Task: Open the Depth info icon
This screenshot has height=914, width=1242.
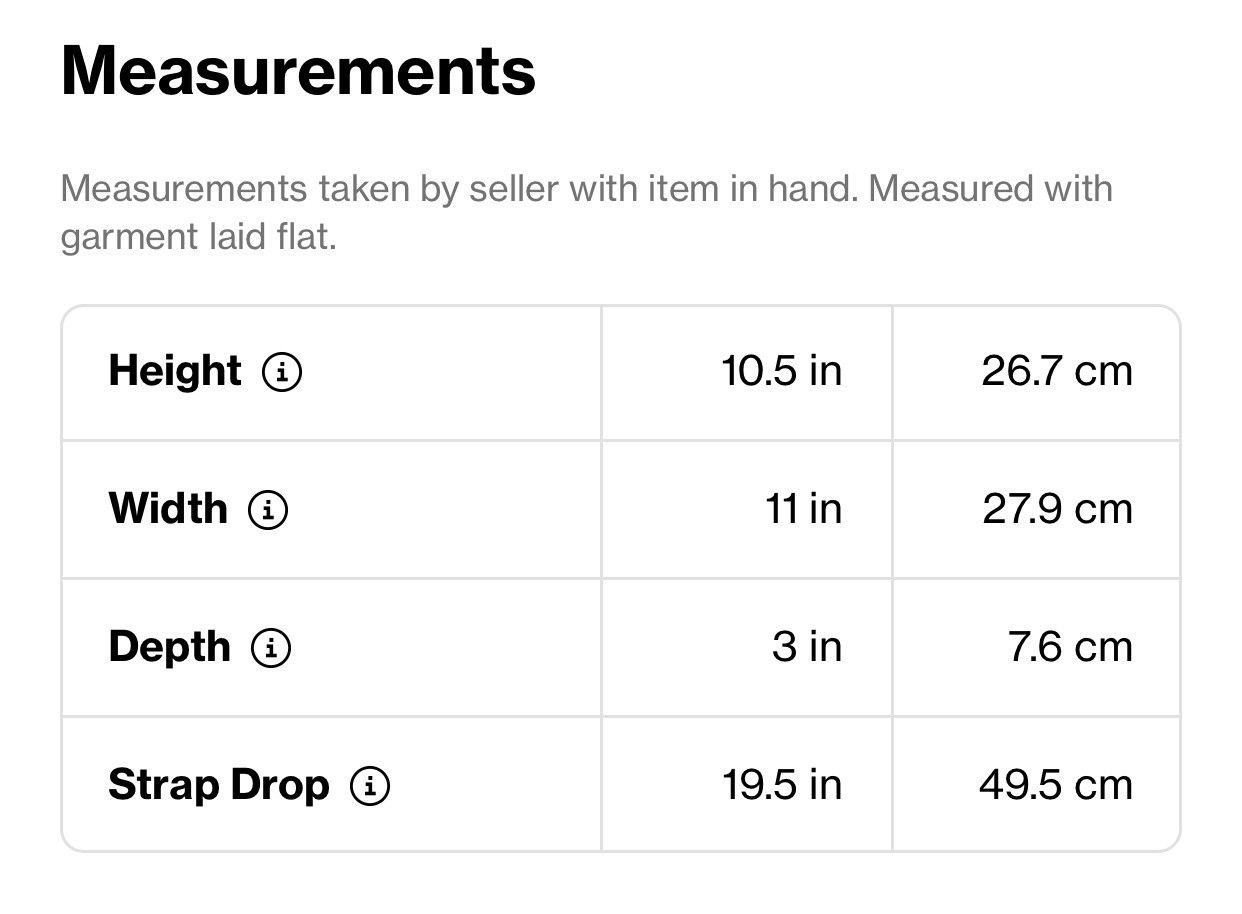Action: click(271, 648)
